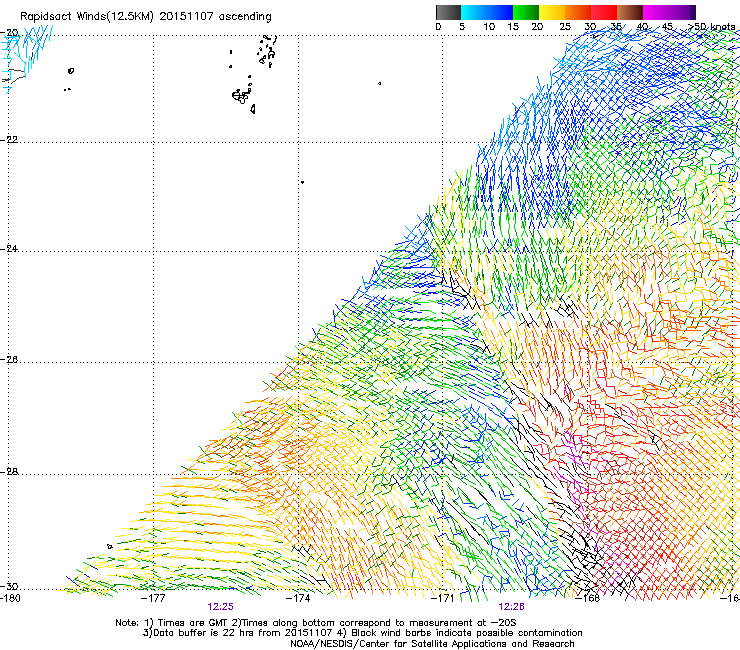The width and height of the screenshot is (740, 650).
Task: Click the '-177' longitude axis label
Action: 153,598
